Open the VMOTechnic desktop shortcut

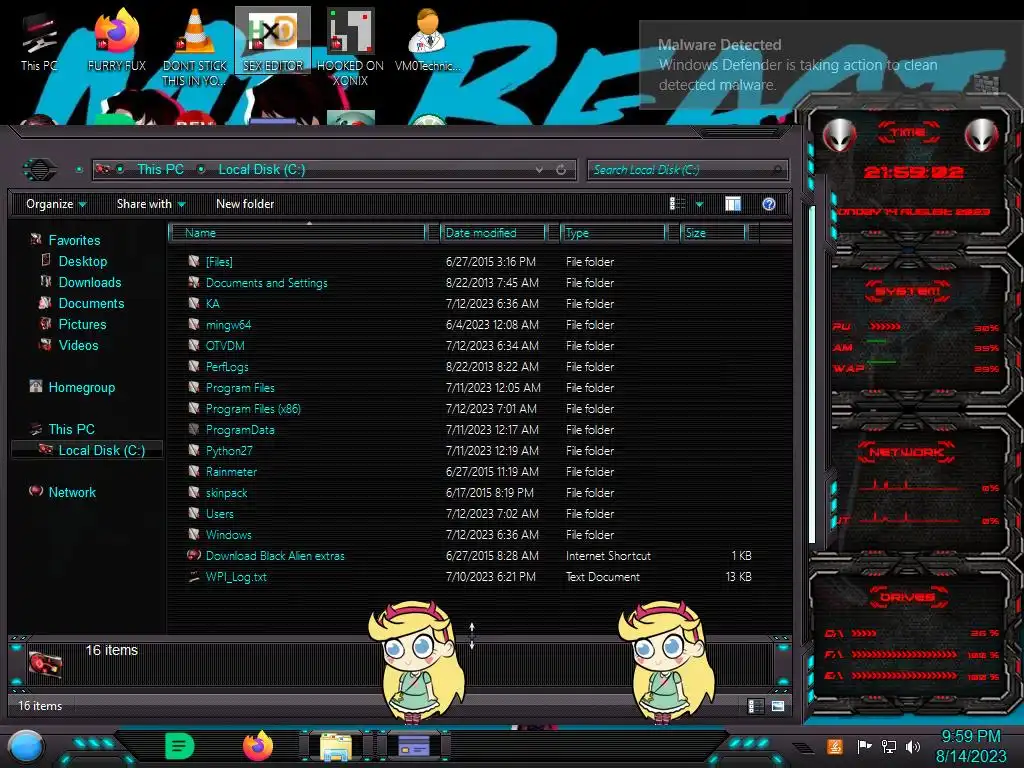pyautogui.click(x=427, y=40)
